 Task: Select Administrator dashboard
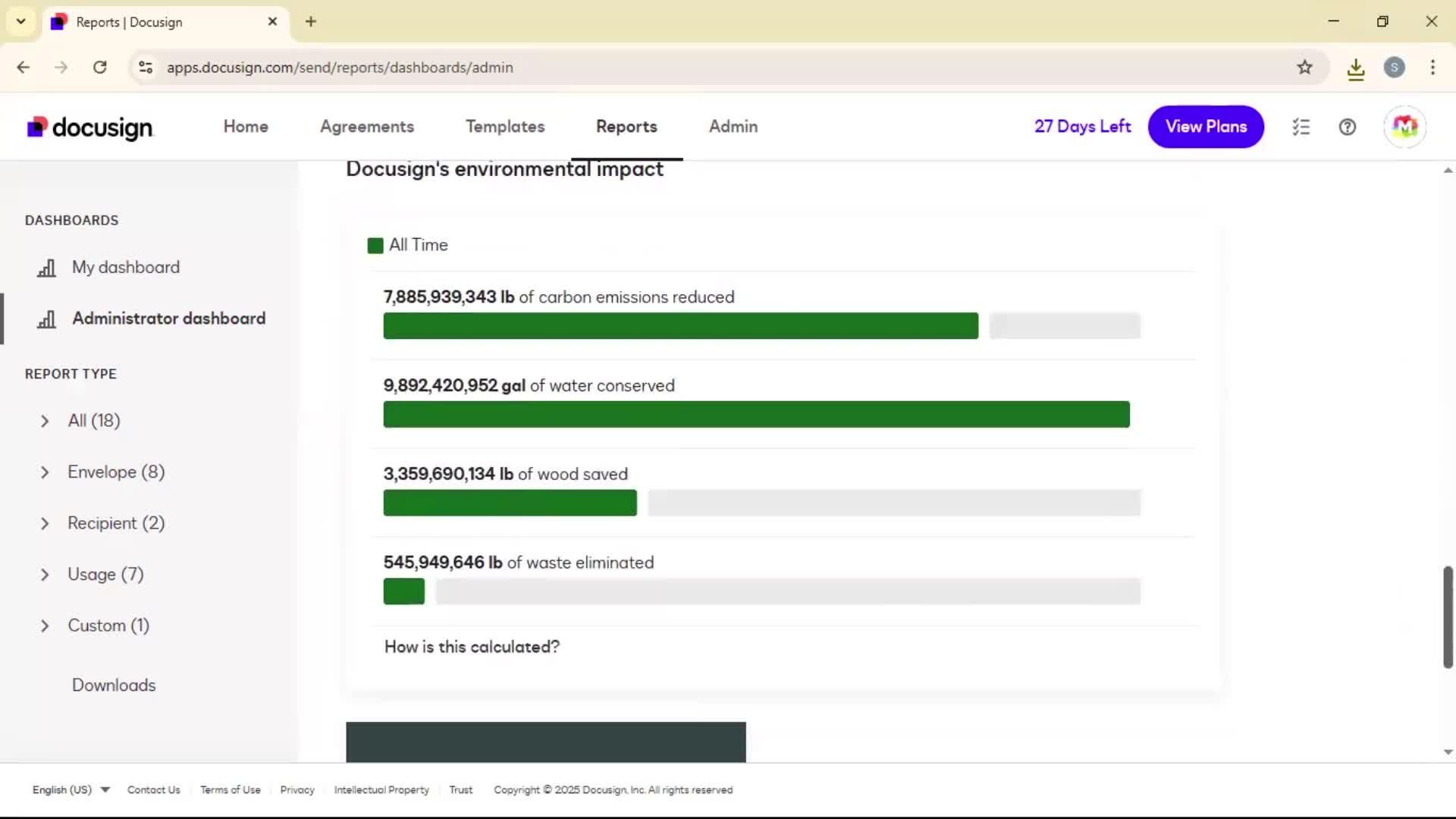click(x=169, y=318)
